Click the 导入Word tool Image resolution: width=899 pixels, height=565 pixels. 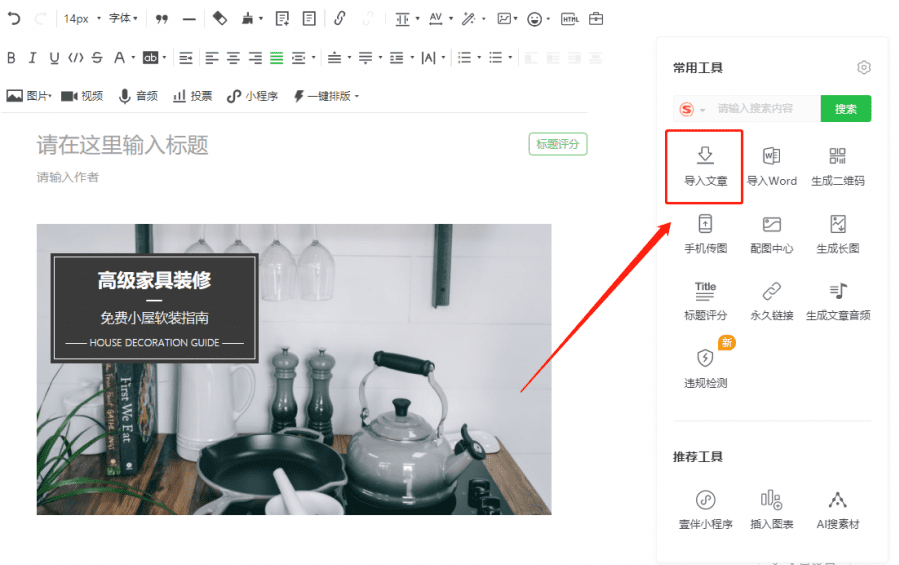point(772,166)
